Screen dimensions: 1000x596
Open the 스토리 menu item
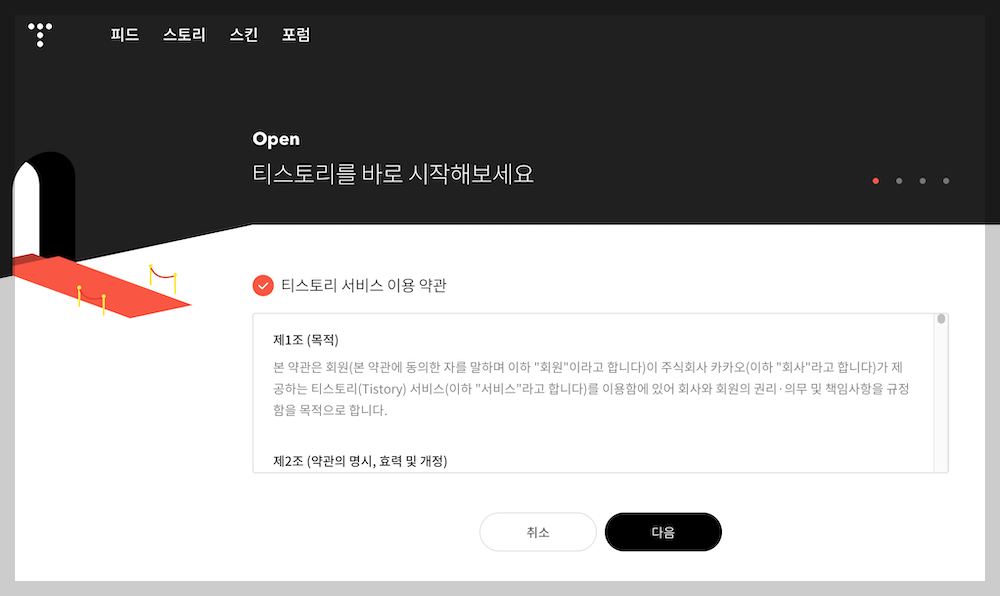183,34
